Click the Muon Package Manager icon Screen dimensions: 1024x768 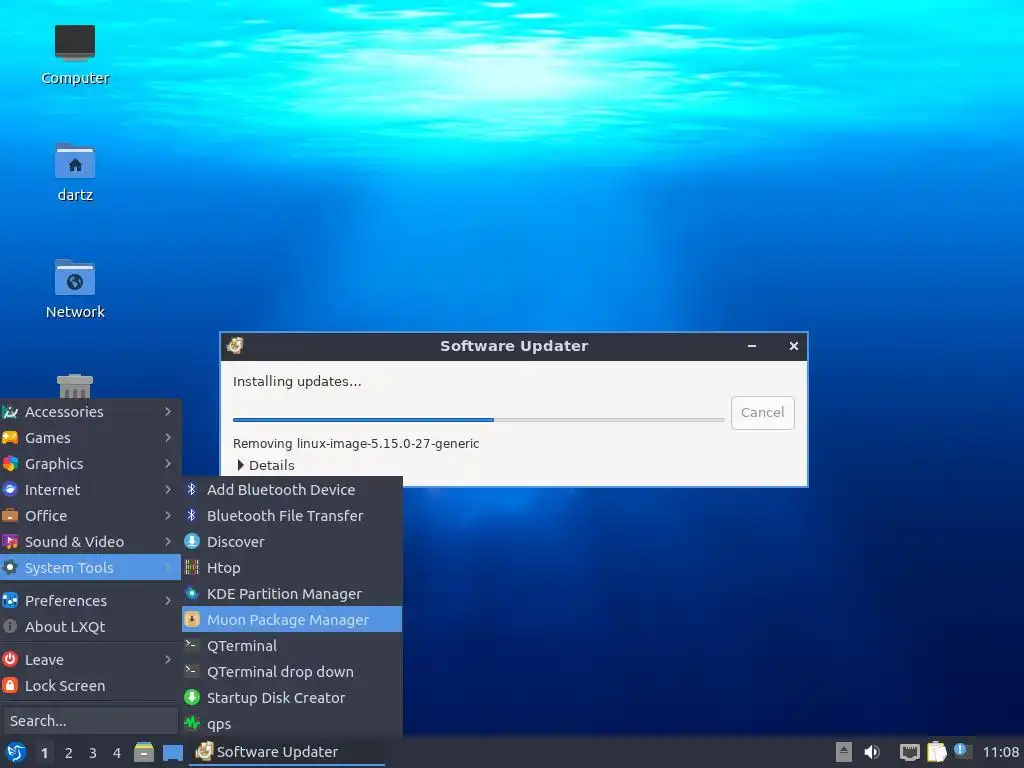(191, 620)
